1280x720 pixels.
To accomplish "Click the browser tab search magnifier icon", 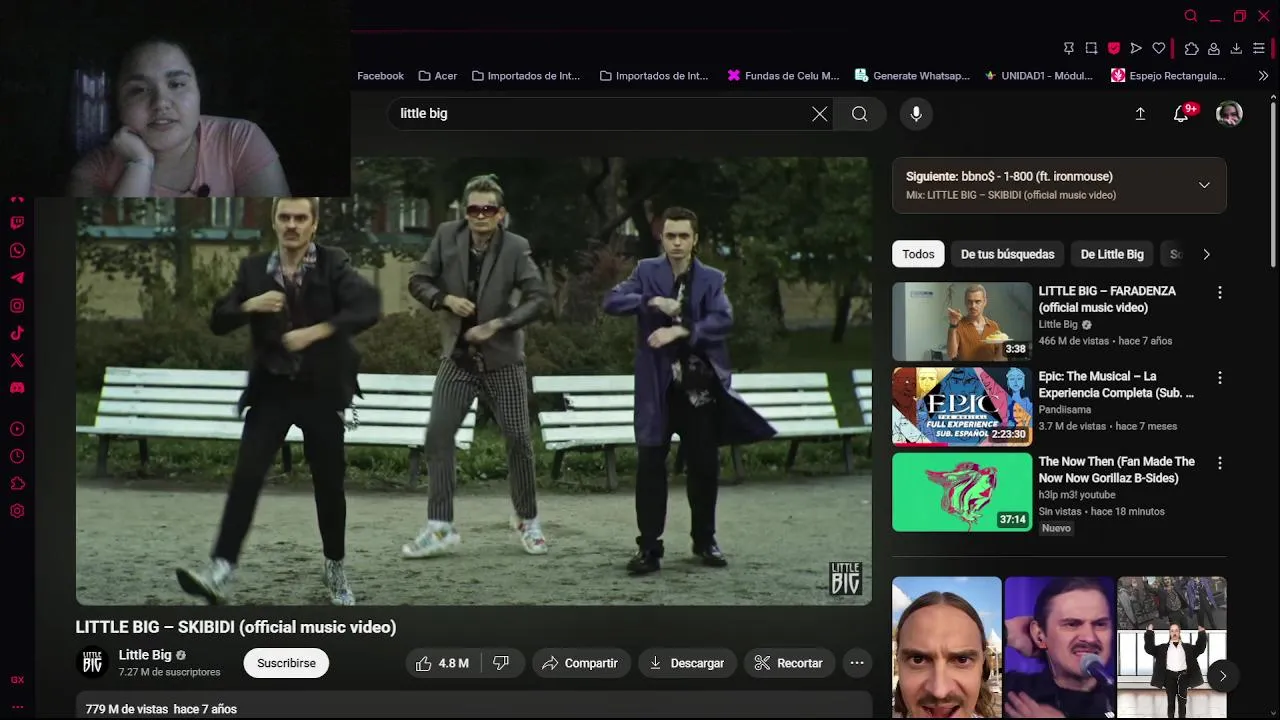I will pos(1190,16).
